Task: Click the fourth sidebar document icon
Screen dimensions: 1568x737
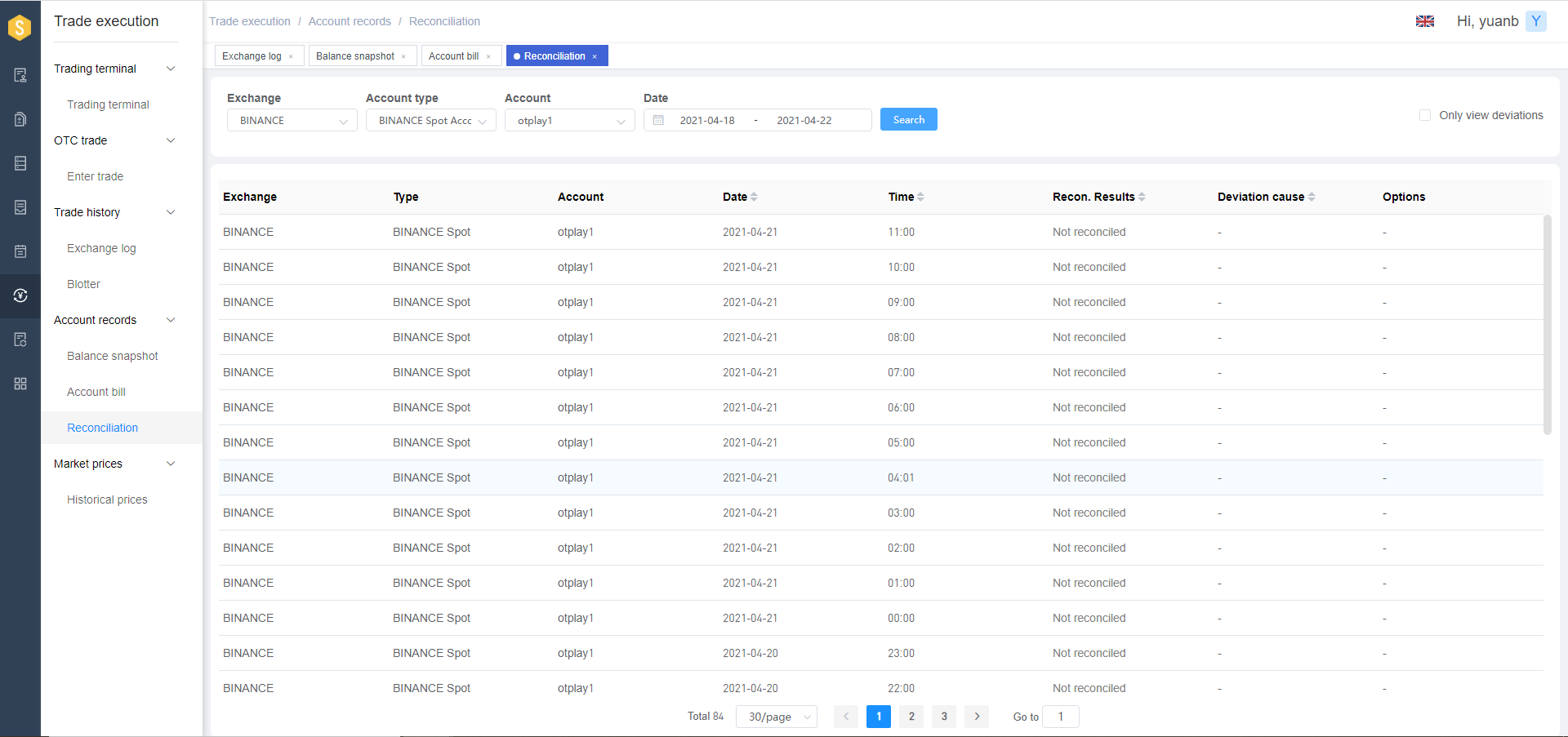Action: (20, 207)
